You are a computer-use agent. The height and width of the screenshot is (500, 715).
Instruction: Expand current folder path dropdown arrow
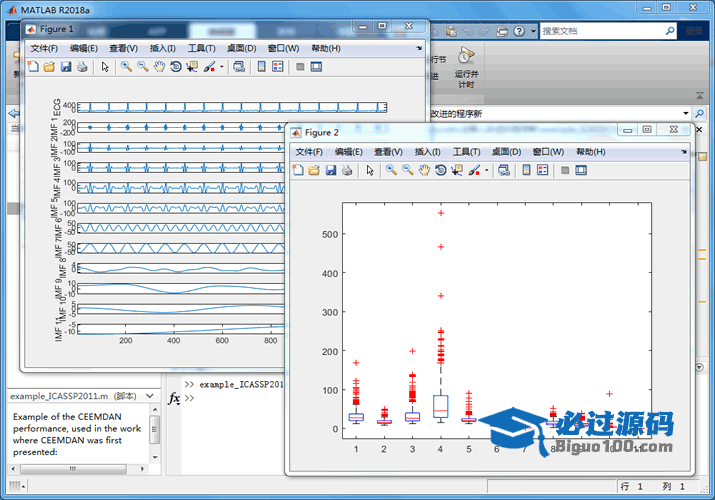[x=685, y=113]
